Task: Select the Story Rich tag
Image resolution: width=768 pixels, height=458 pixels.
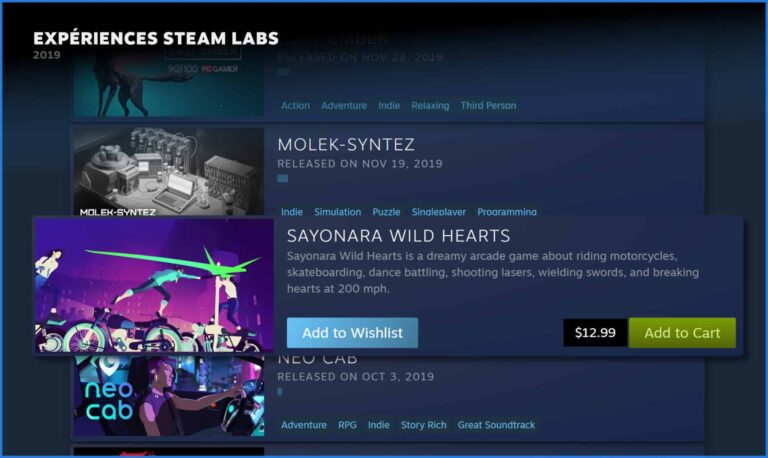Action: coord(424,425)
